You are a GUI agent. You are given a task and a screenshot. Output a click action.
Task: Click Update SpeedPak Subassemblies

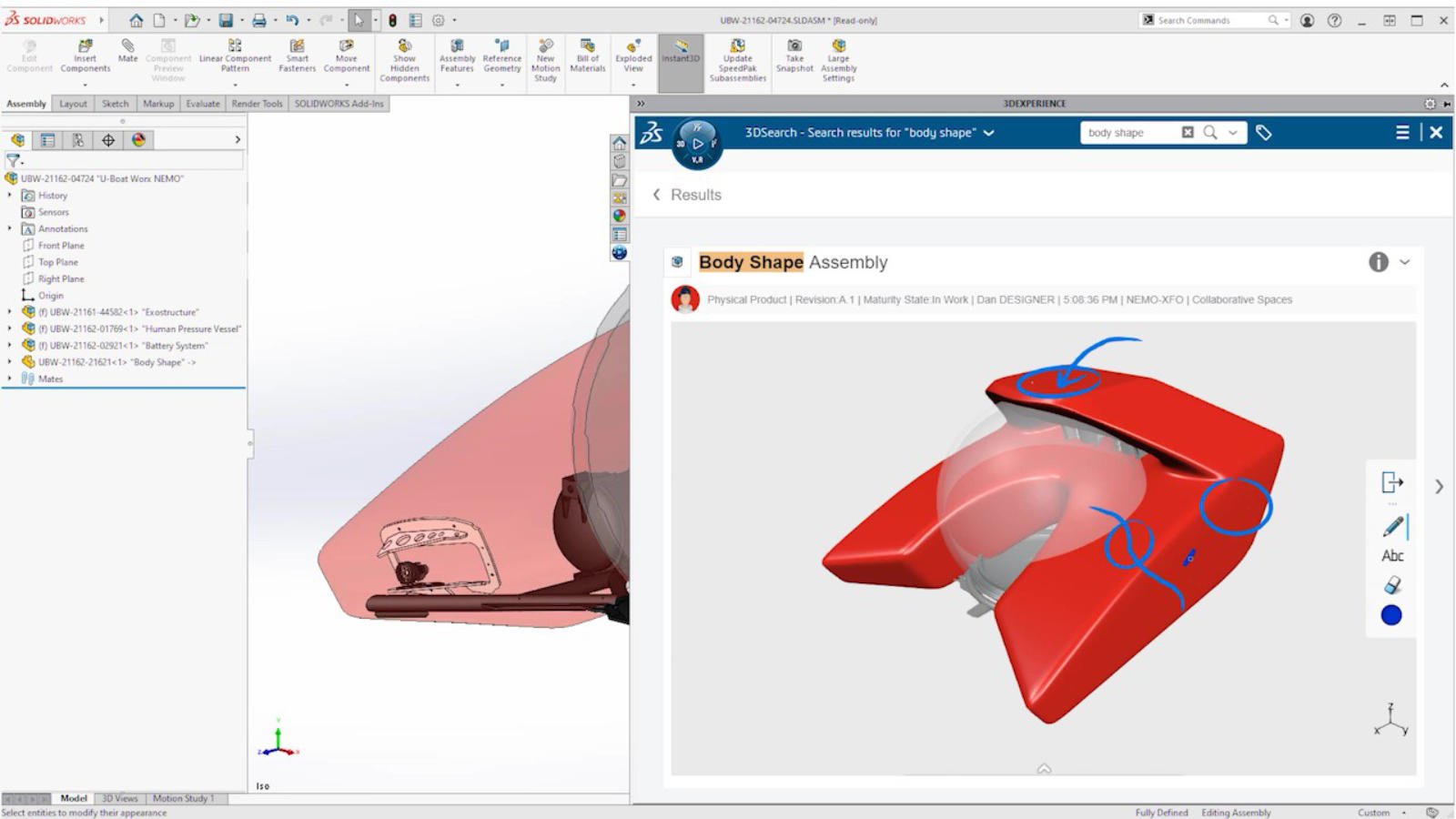(x=738, y=61)
